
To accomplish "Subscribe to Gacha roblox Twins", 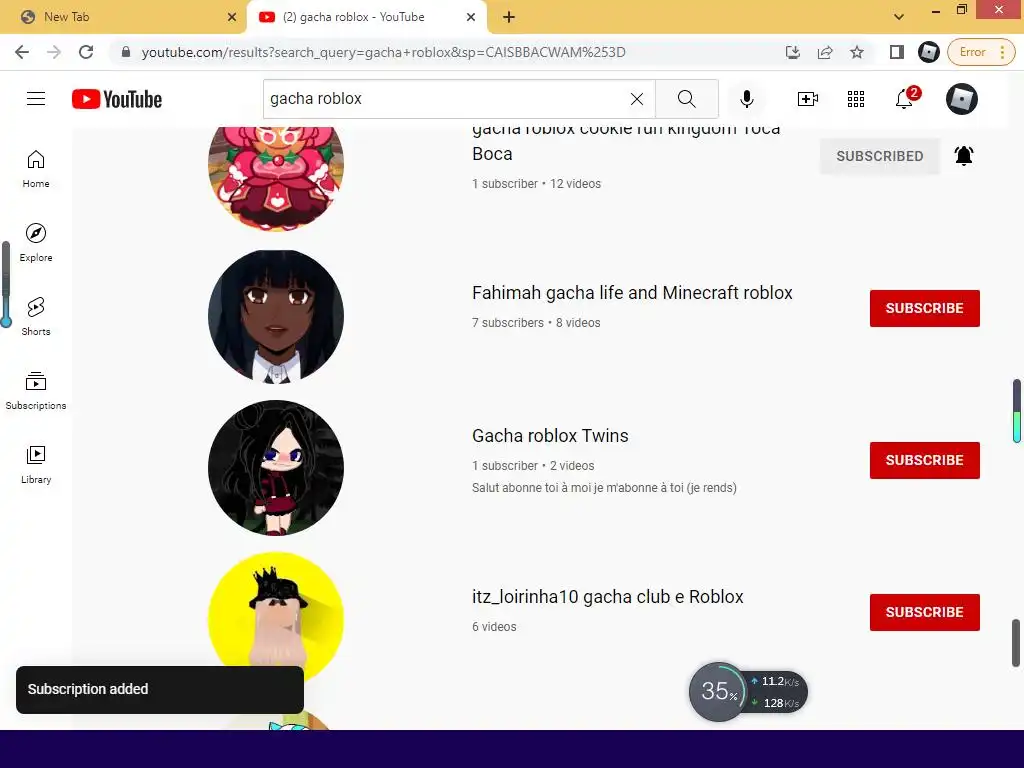I will point(925,460).
